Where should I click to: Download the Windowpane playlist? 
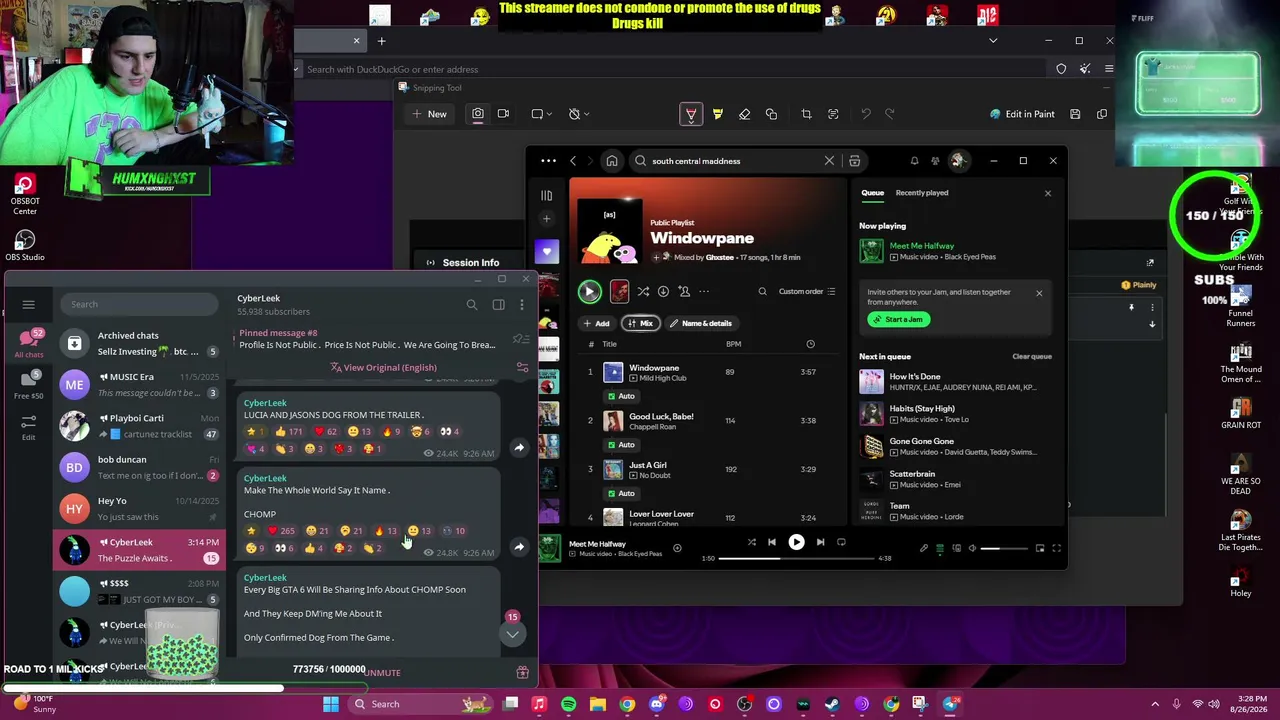tap(663, 292)
